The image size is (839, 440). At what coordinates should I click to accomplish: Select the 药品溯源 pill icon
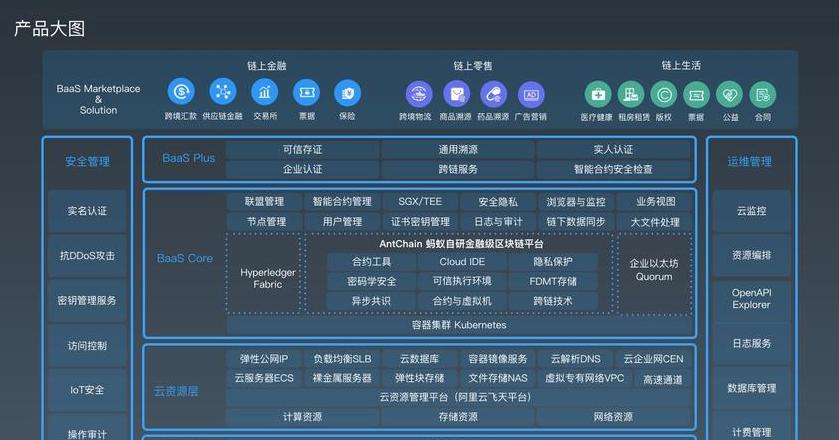pyautogui.click(x=493, y=95)
